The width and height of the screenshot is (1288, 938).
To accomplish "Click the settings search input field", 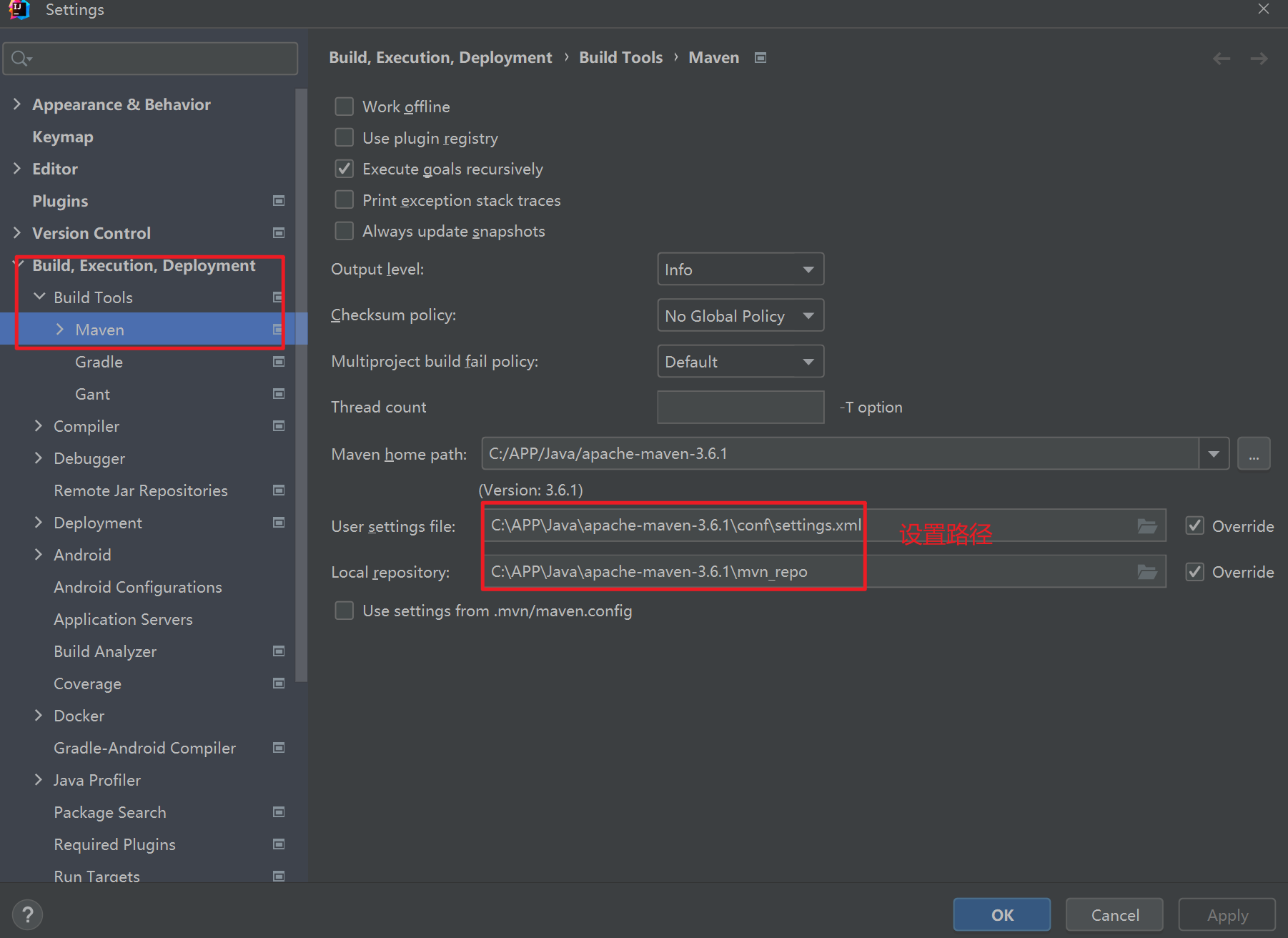I will [150, 59].
